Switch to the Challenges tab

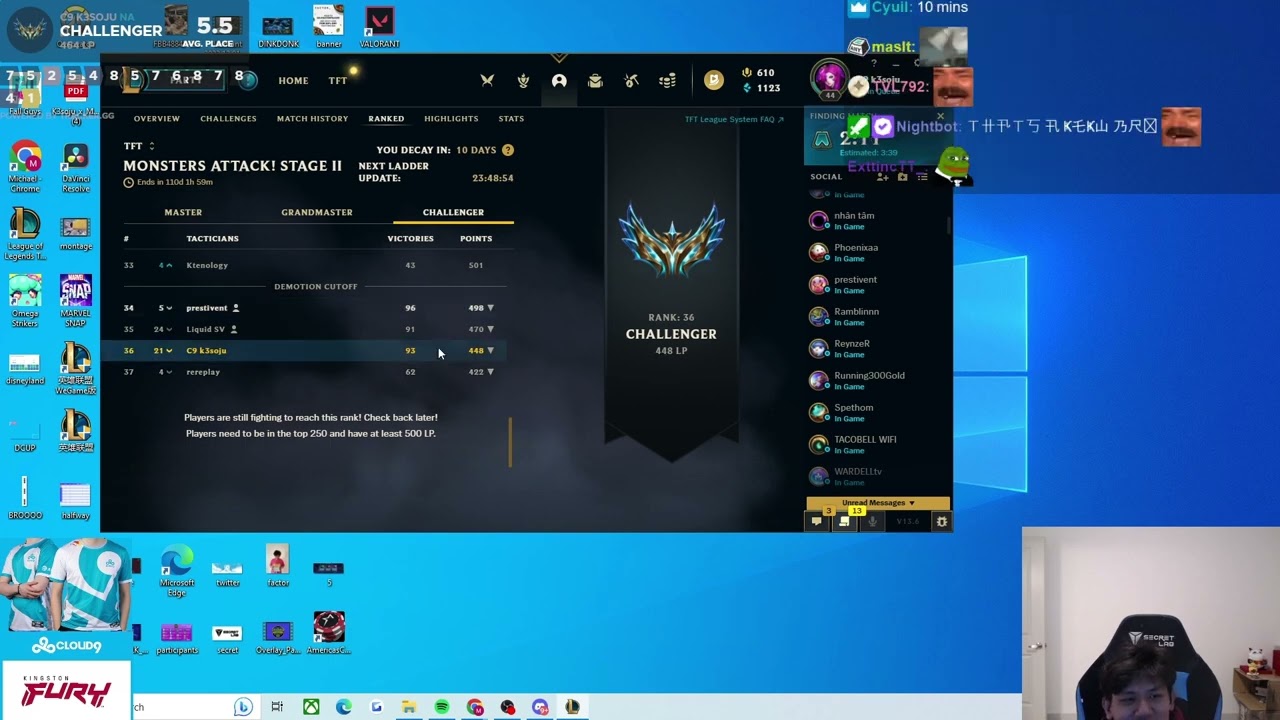tap(228, 119)
